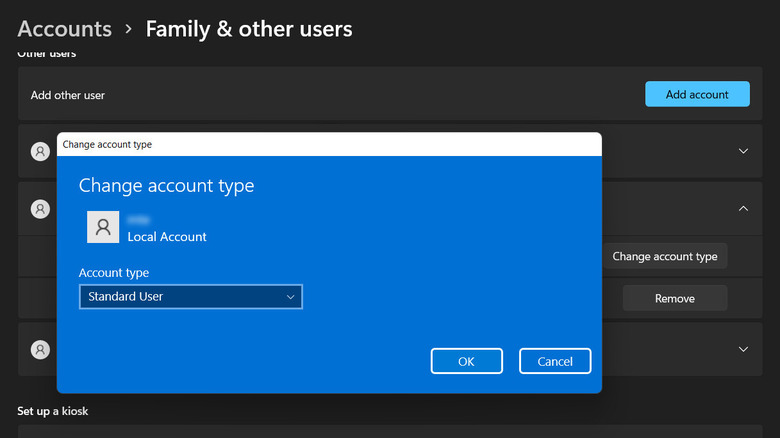Remove the selected user account
Screen dimensions: 780x438
click(674, 298)
